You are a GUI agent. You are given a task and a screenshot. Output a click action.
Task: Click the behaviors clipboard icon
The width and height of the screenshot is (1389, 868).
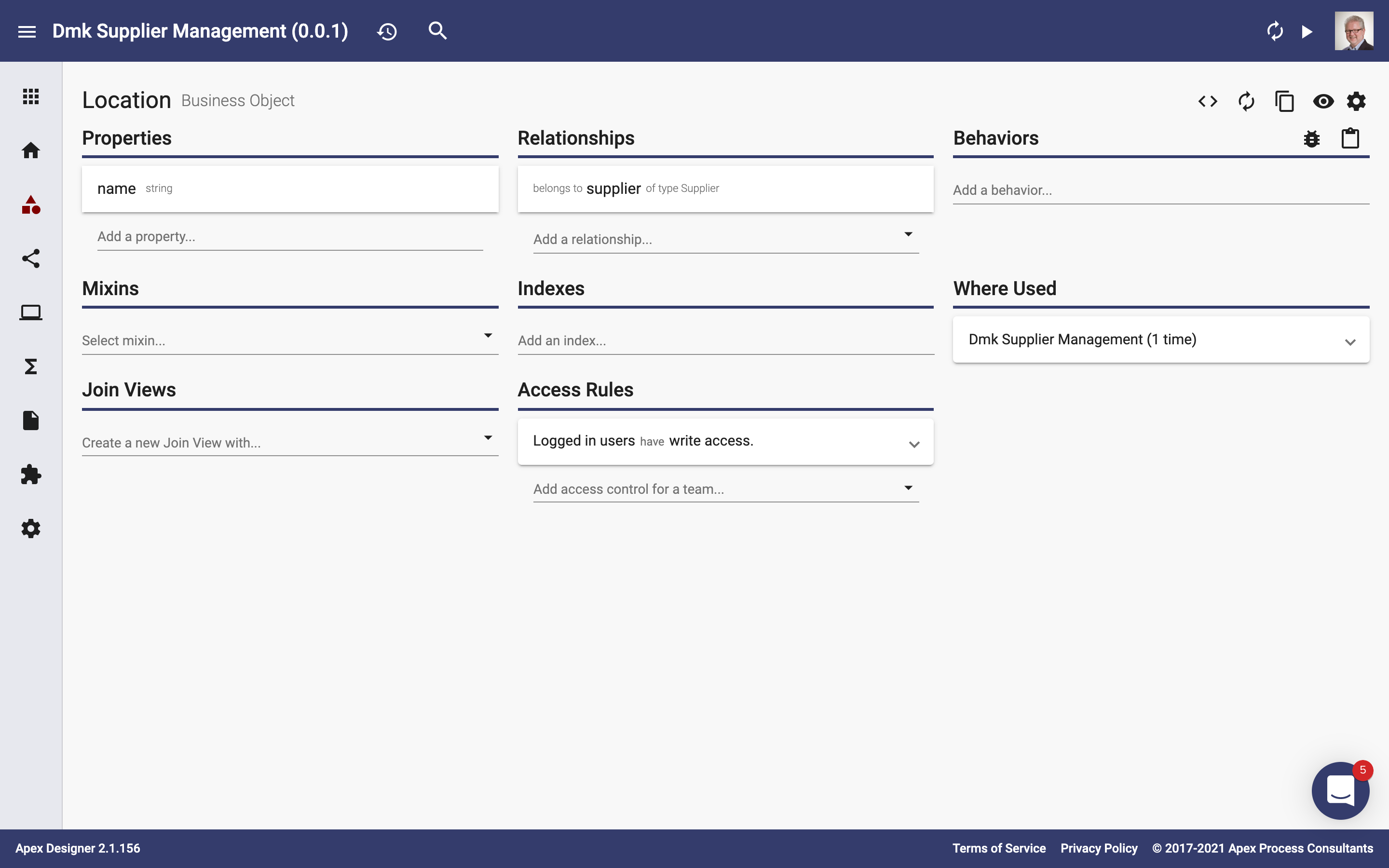pyautogui.click(x=1350, y=138)
